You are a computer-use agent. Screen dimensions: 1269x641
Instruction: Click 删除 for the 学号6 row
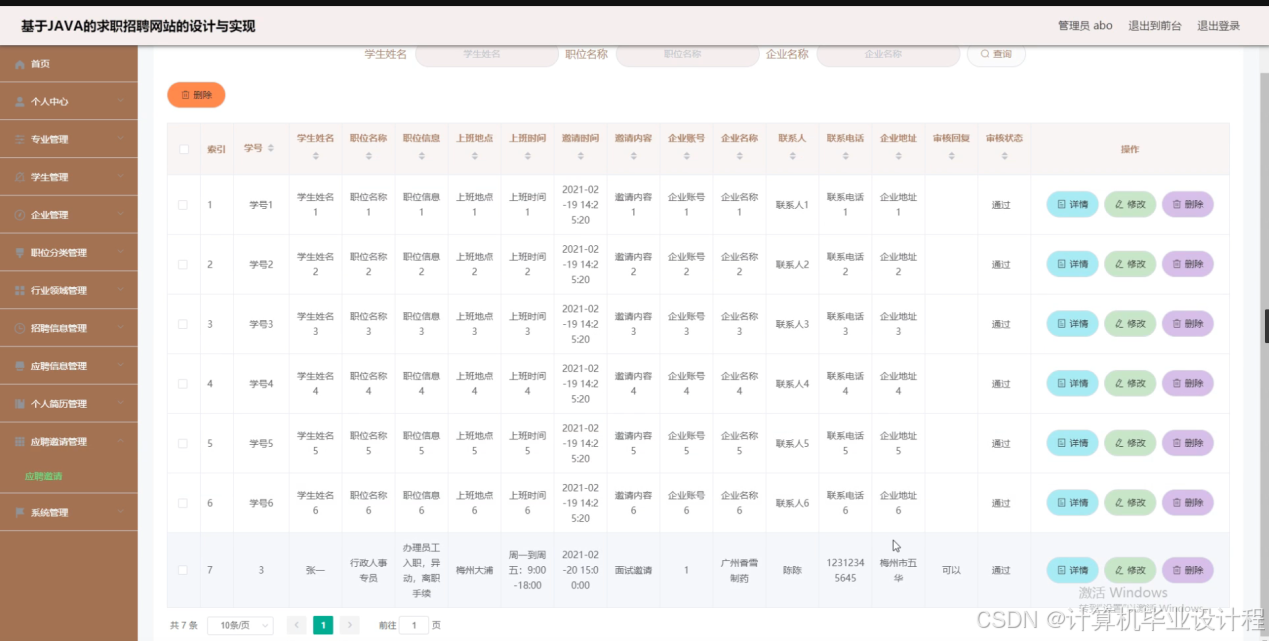[x=1188, y=503]
